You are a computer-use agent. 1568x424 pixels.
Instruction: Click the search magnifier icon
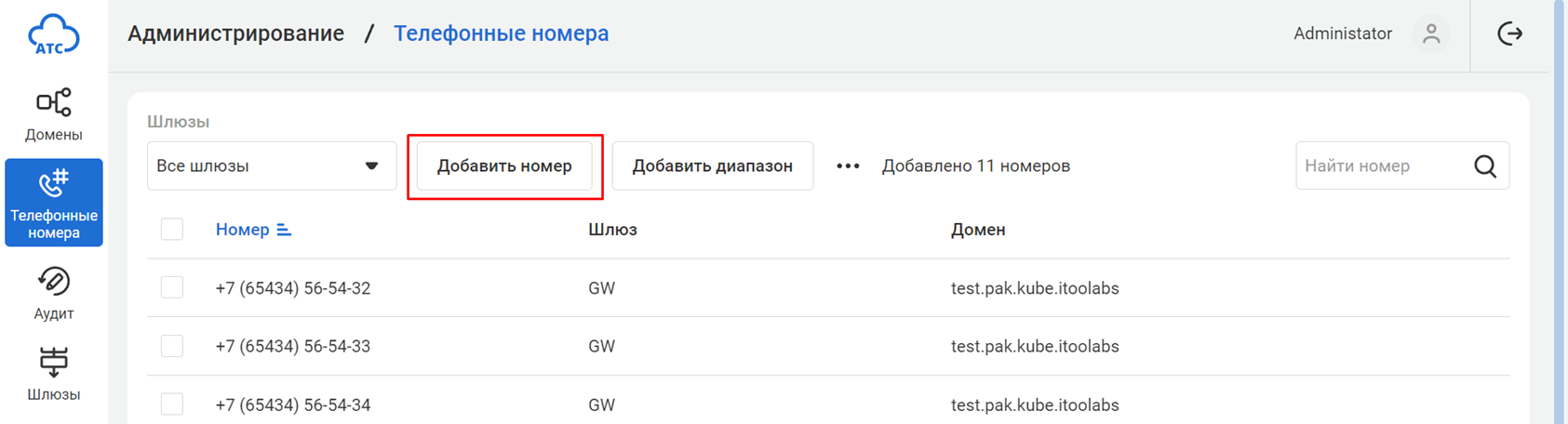pyautogui.click(x=1485, y=166)
